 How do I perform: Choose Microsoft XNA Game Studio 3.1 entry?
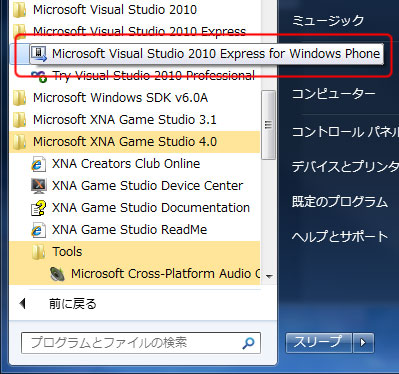click(x=125, y=120)
